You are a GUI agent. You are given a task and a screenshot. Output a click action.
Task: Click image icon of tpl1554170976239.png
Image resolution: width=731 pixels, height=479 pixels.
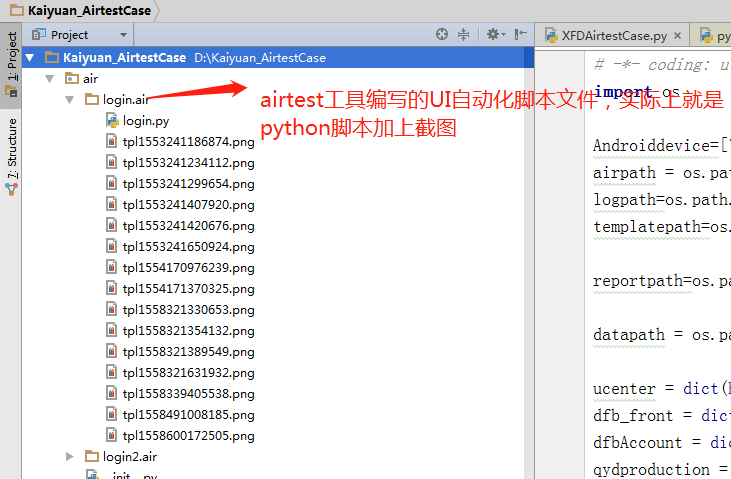coord(111,267)
